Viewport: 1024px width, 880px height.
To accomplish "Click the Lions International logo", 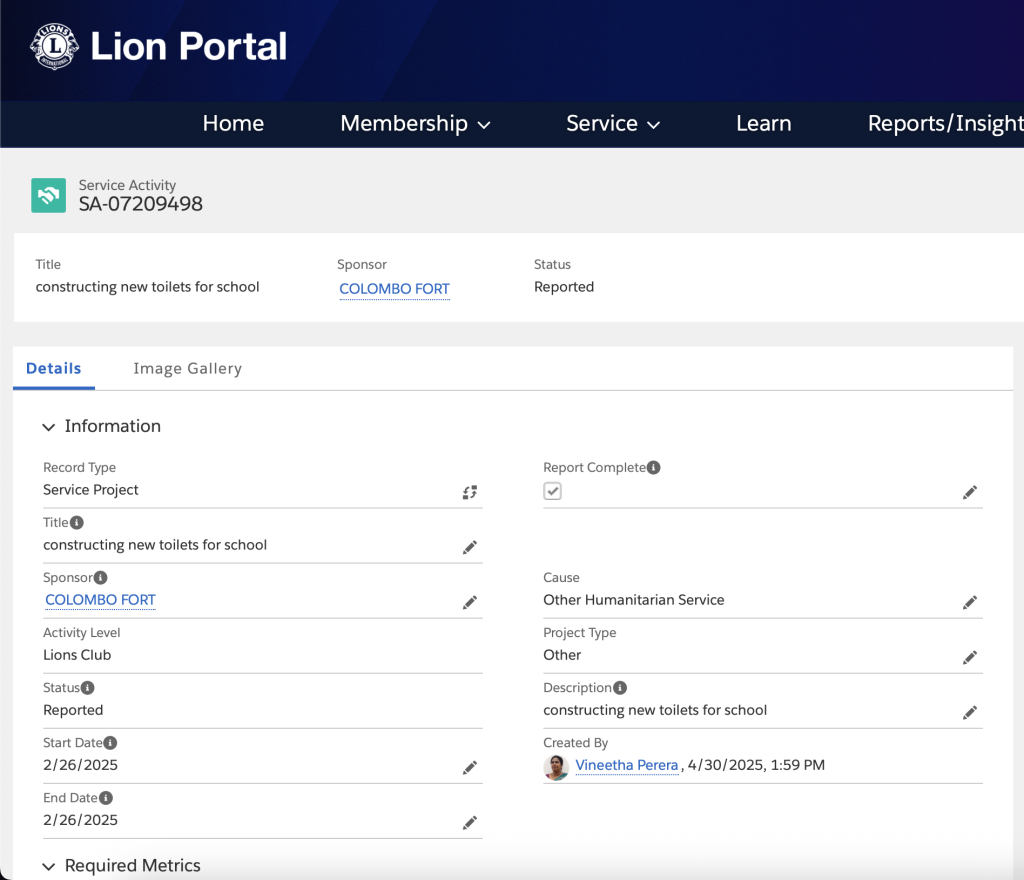I will pyautogui.click(x=54, y=46).
